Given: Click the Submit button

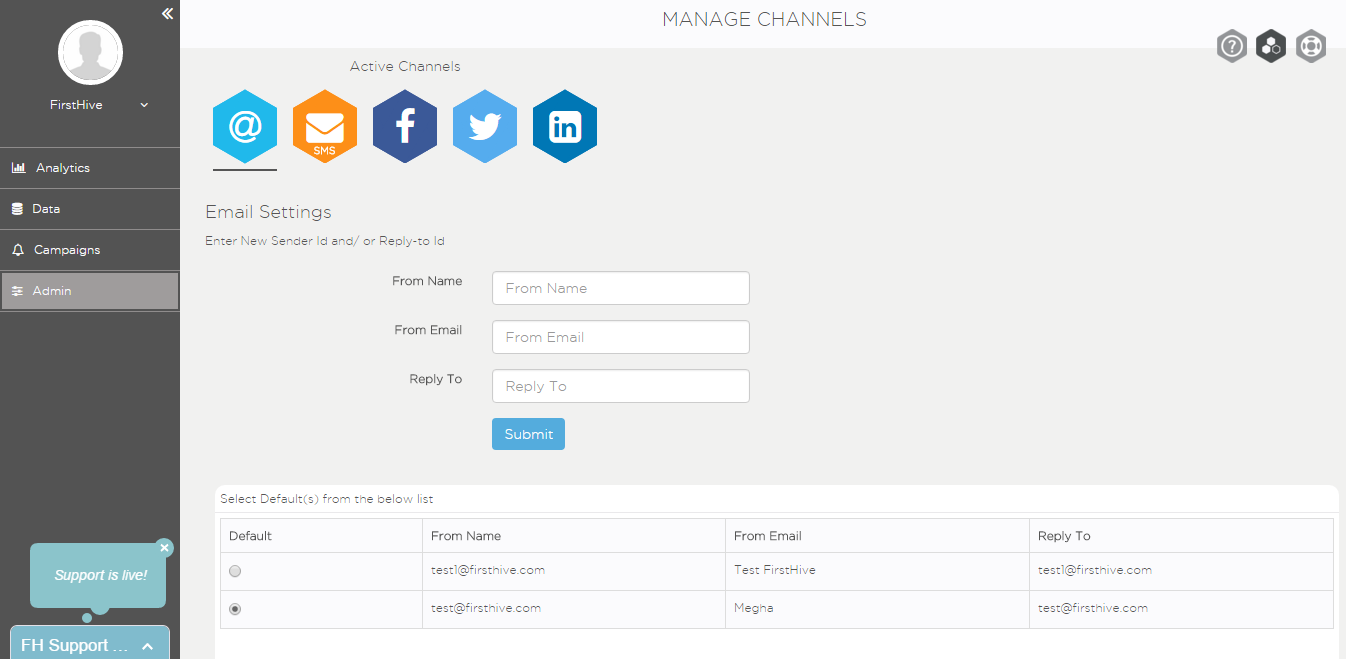Looking at the screenshot, I should pos(528,434).
